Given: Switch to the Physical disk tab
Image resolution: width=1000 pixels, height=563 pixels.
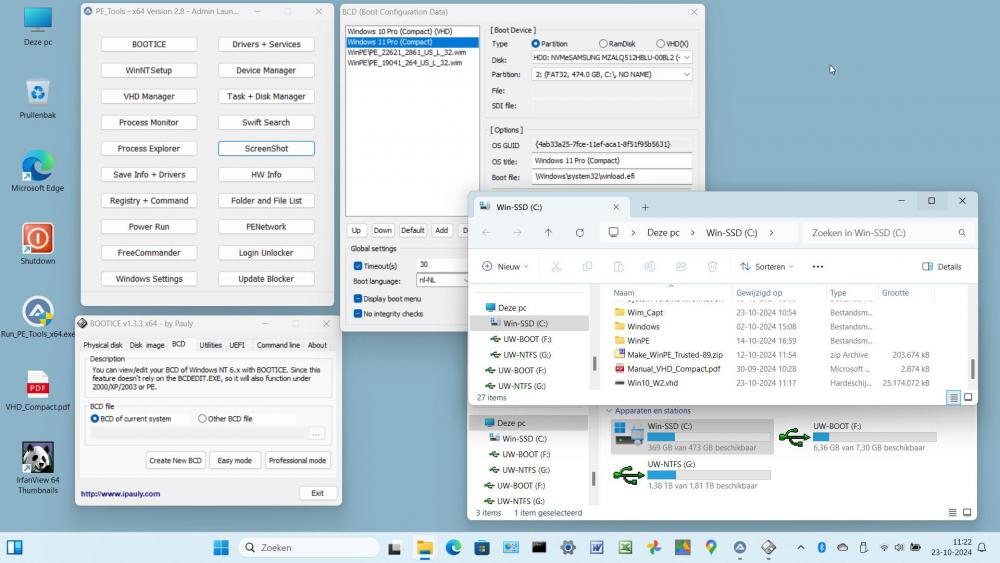Looking at the screenshot, I should pos(102,345).
